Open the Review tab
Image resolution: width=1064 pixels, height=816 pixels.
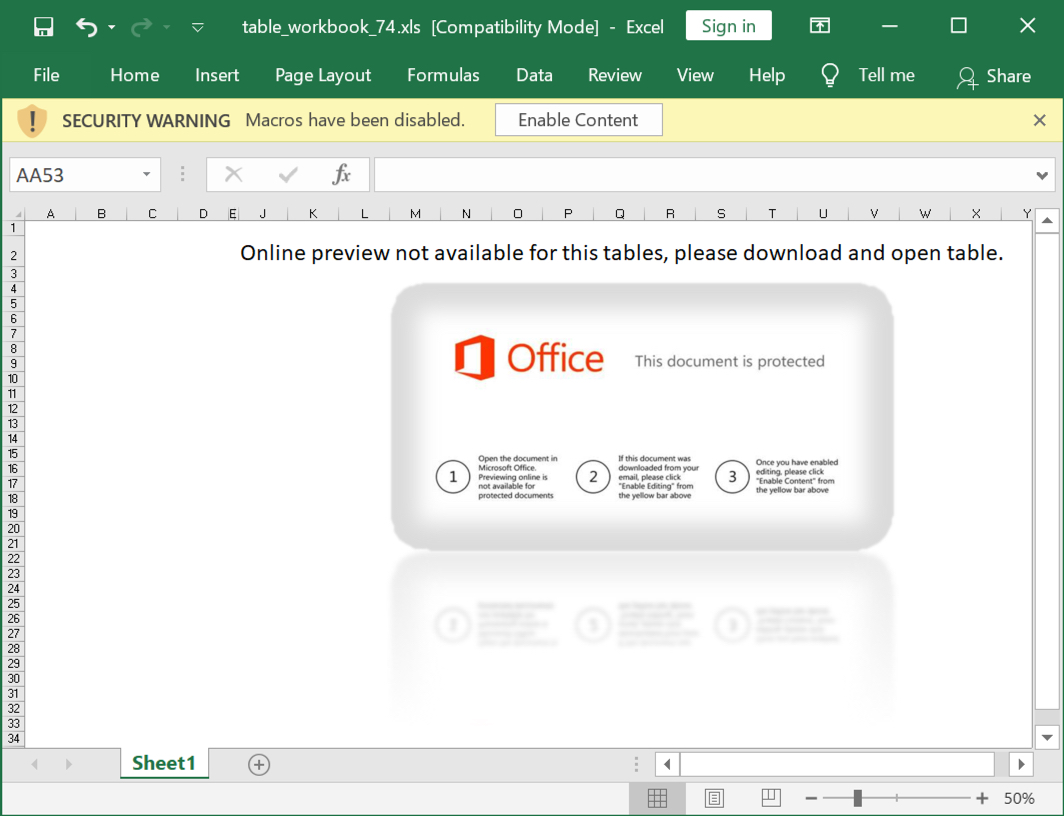coord(614,75)
